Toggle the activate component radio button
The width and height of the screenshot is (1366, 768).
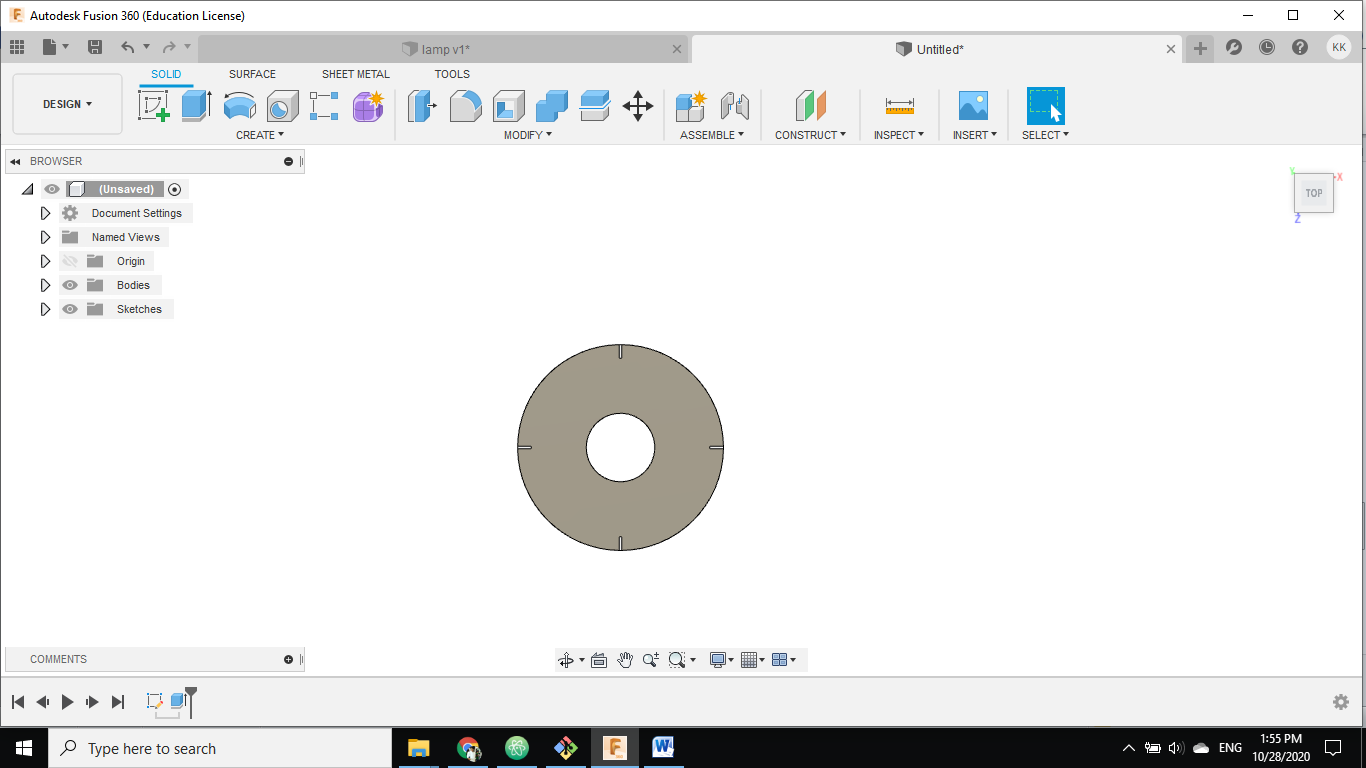175,189
